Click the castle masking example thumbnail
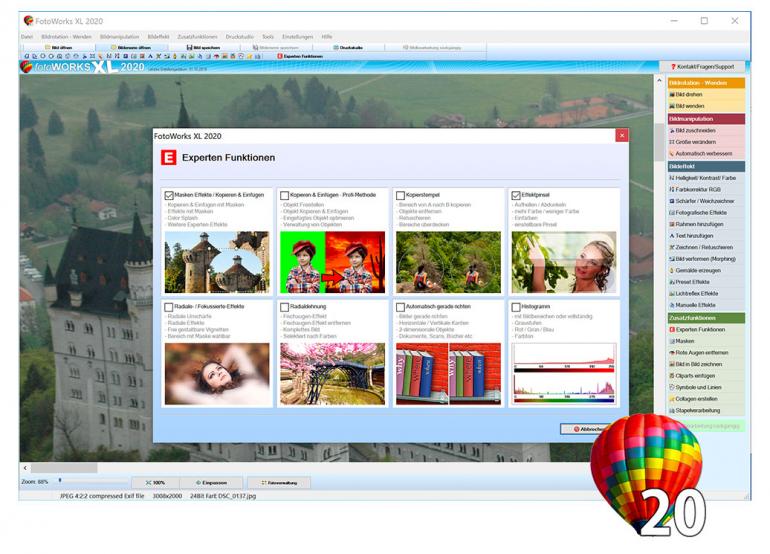770x554 pixels. click(x=217, y=262)
